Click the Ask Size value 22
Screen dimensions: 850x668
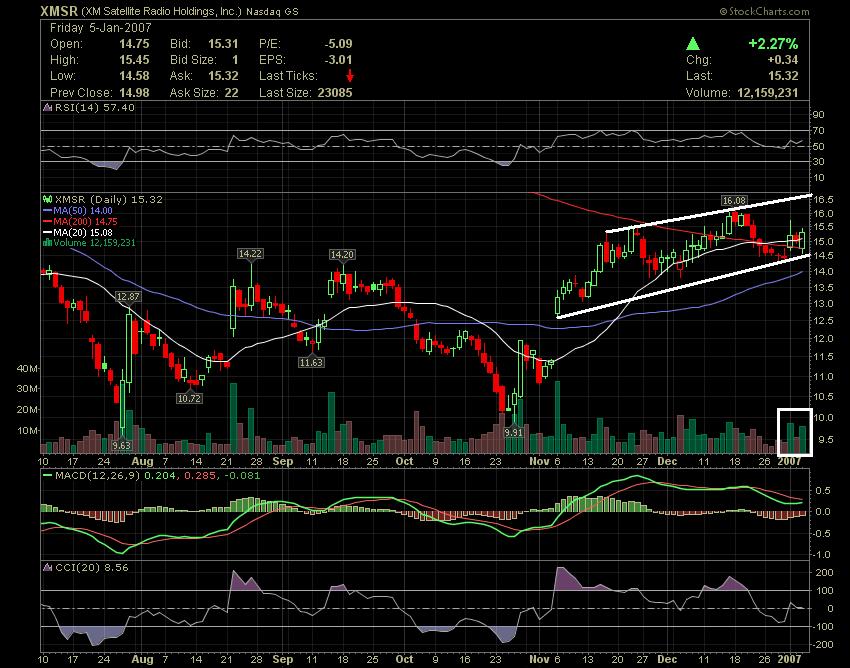(231, 93)
